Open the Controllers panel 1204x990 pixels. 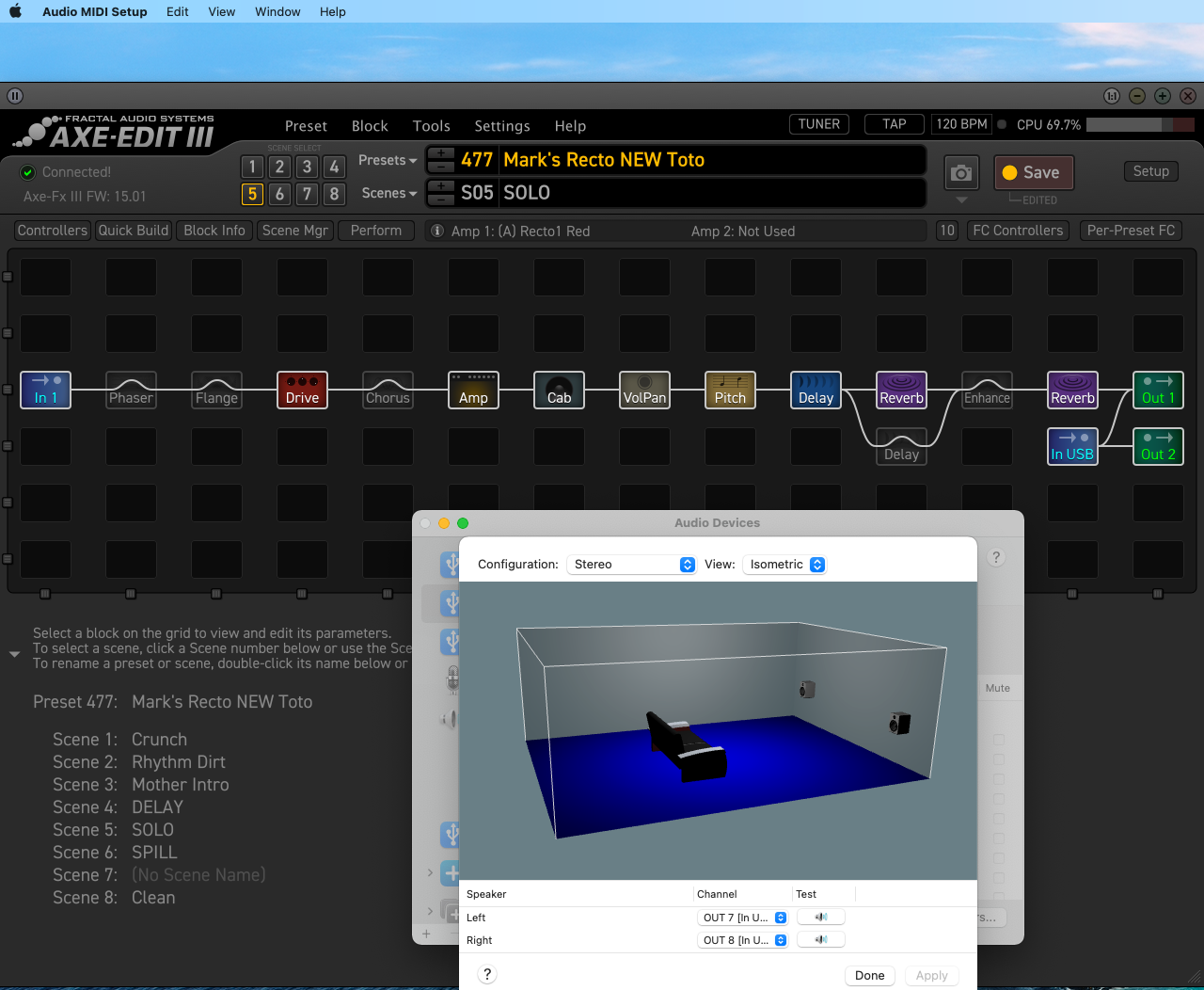pos(53,231)
